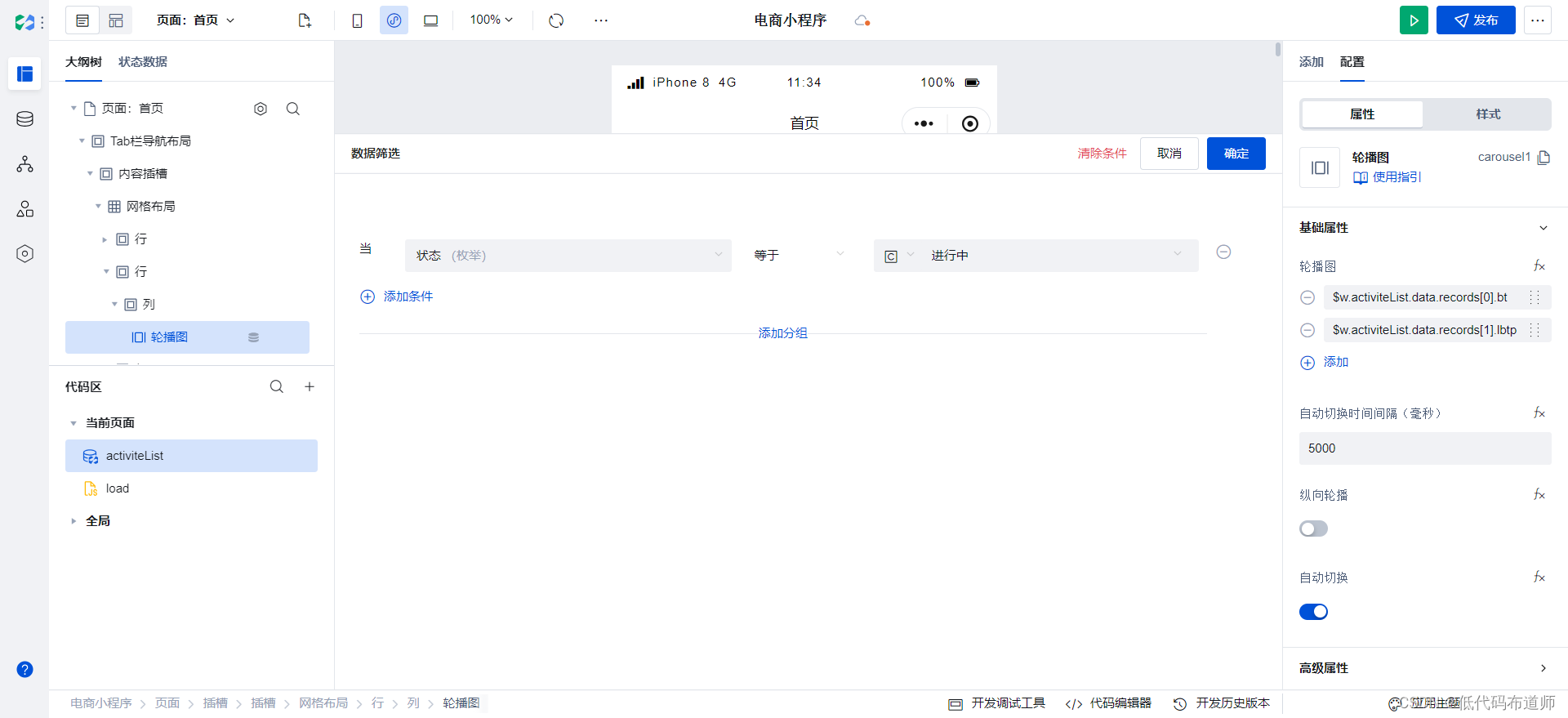Click the refresh canvas icon
1568x718 pixels.
click(x=556, y=20)
